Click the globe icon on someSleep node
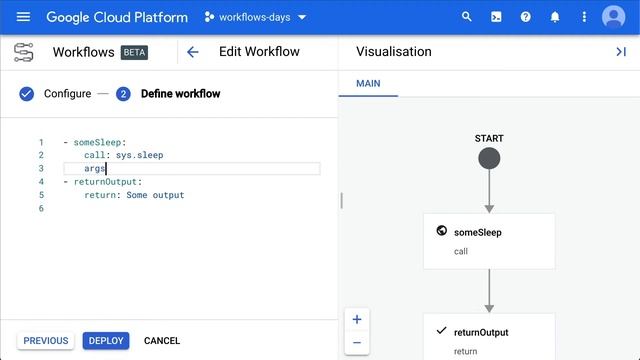Screen dimensions: 640x360 [441, 231]
